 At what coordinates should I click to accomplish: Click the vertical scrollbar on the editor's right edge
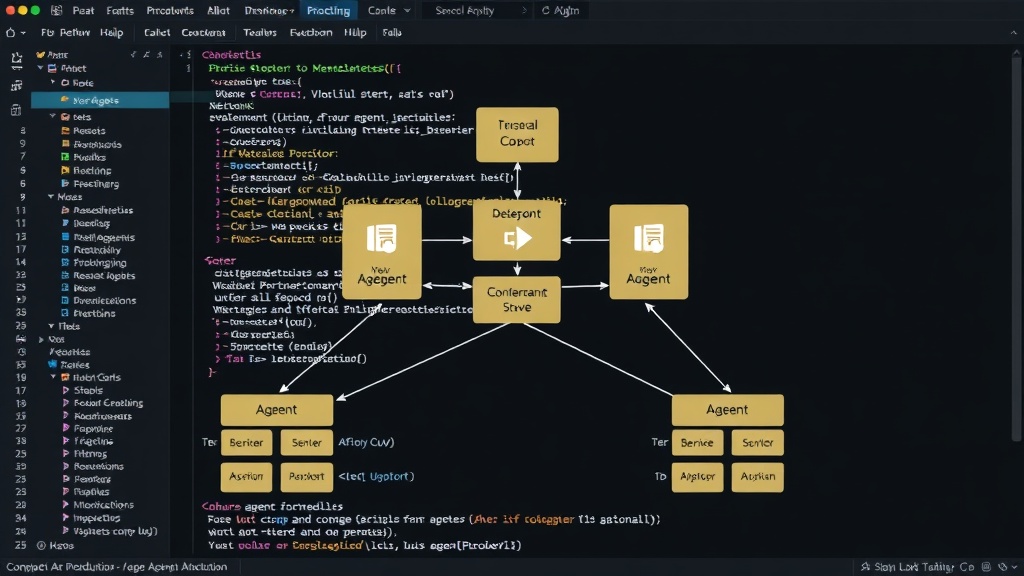click(x=1016, y=246)
